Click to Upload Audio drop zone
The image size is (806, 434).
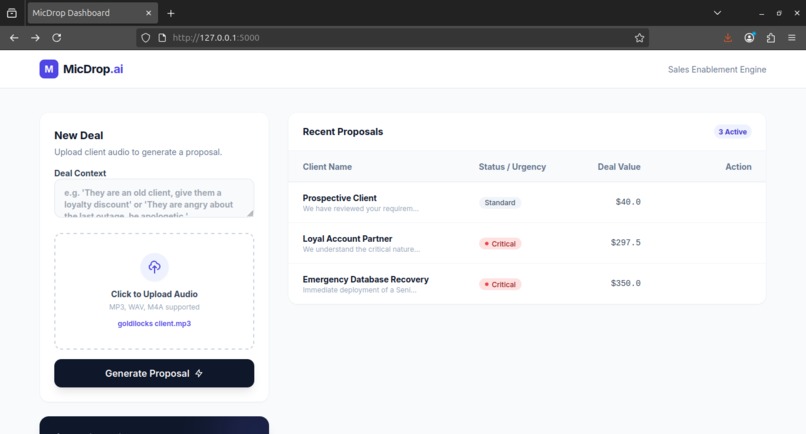(x=154, y=292)
